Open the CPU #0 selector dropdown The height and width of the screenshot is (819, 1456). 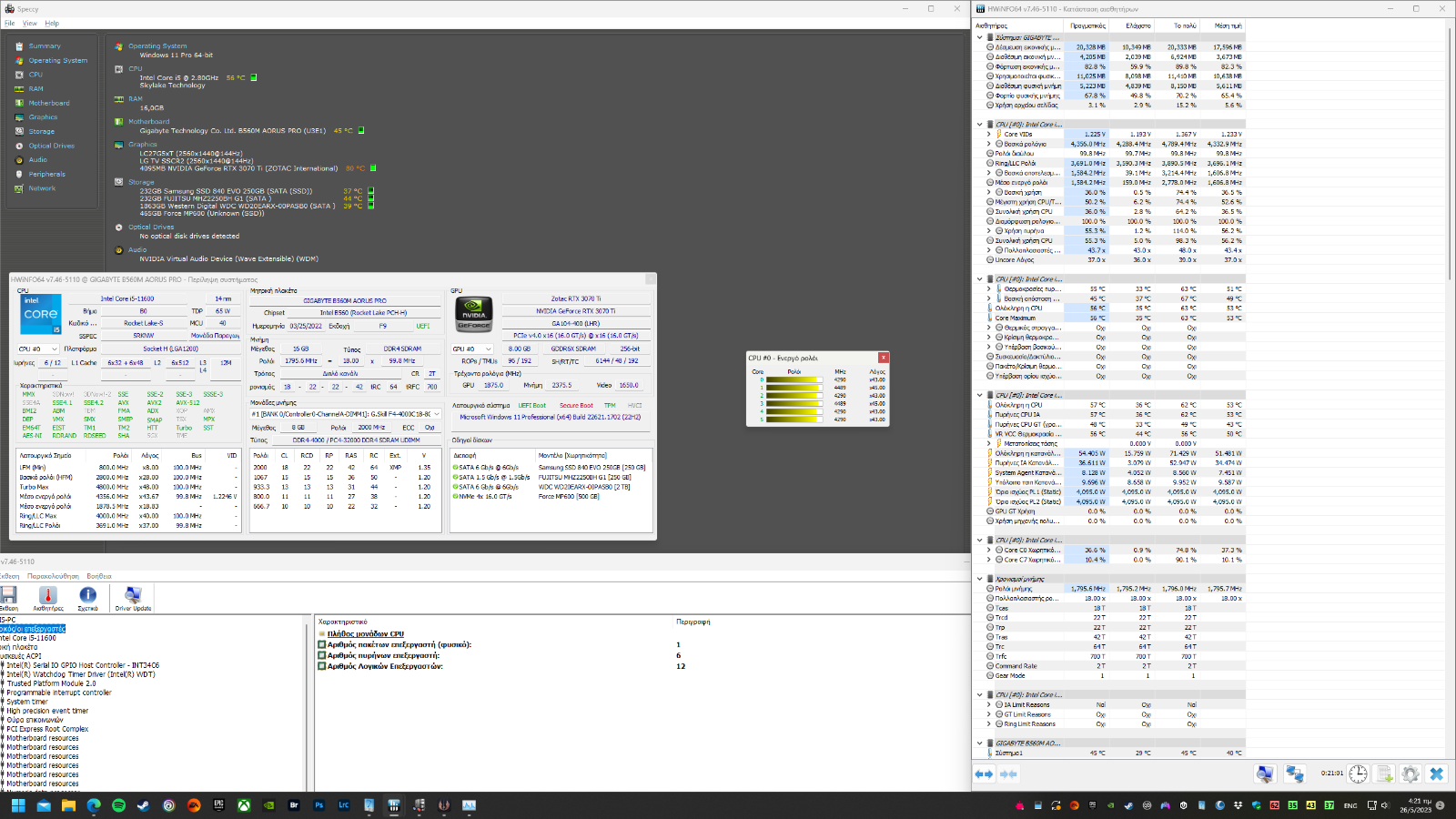[x=37, y=349]
